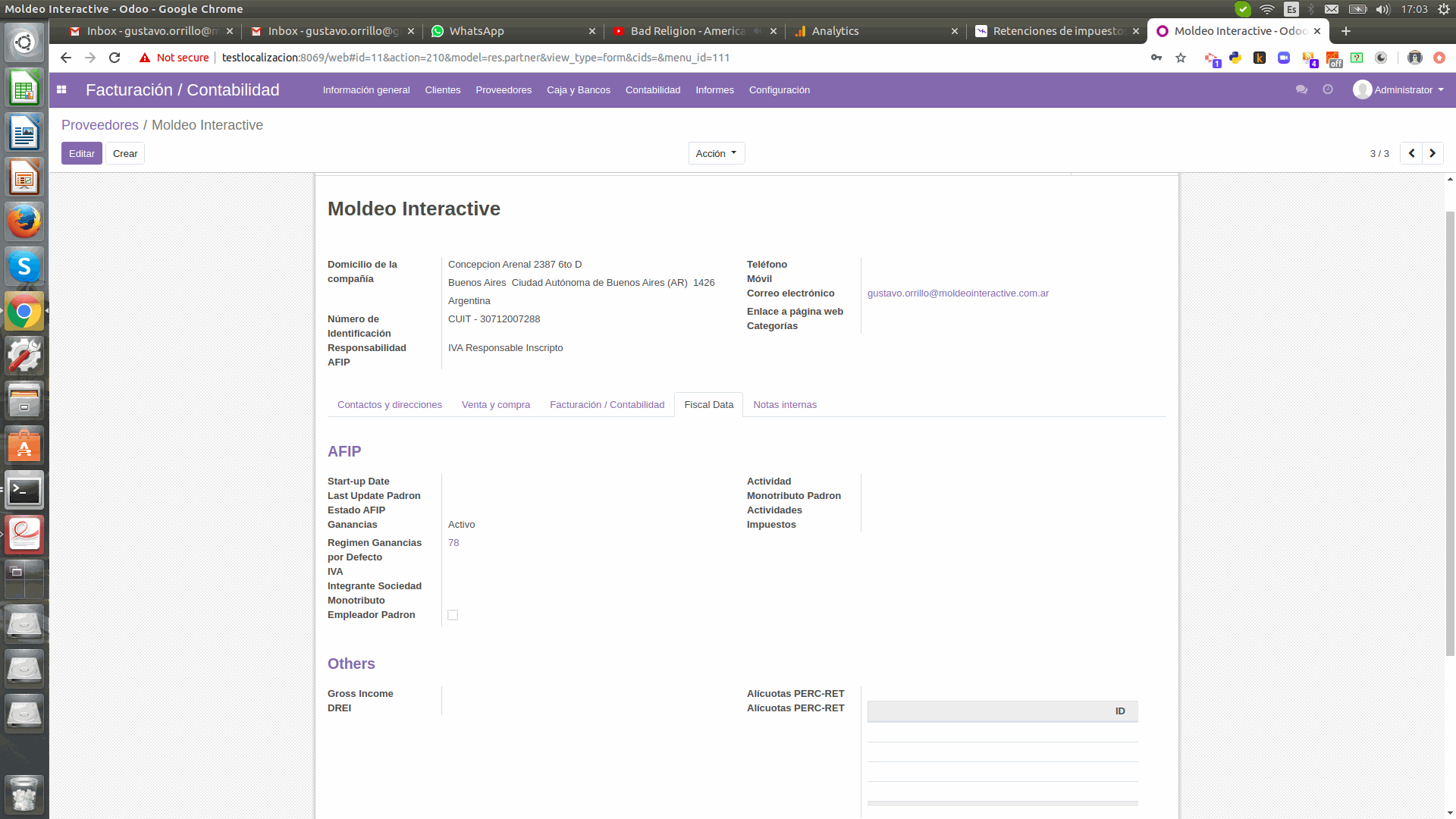1456x819 pixels.
Task: Open Ubuntu Software Center in dock
Action: coord(24,446)
